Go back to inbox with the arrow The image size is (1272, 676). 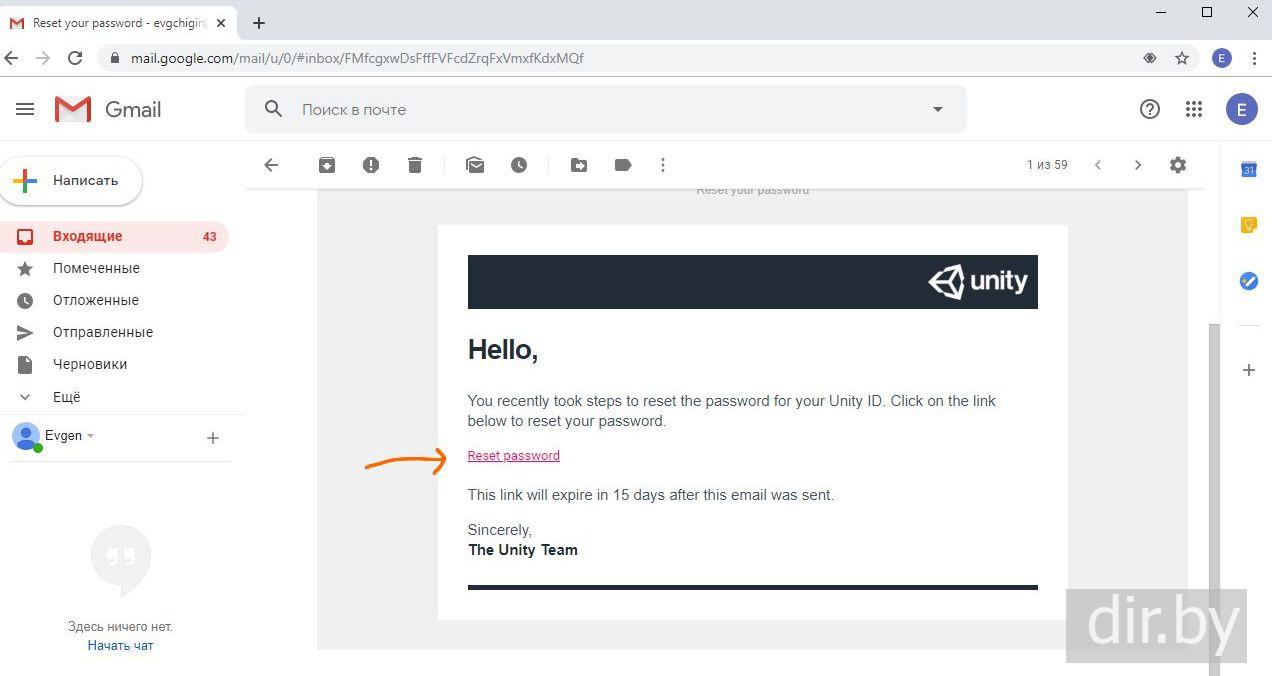click(271, 165)
